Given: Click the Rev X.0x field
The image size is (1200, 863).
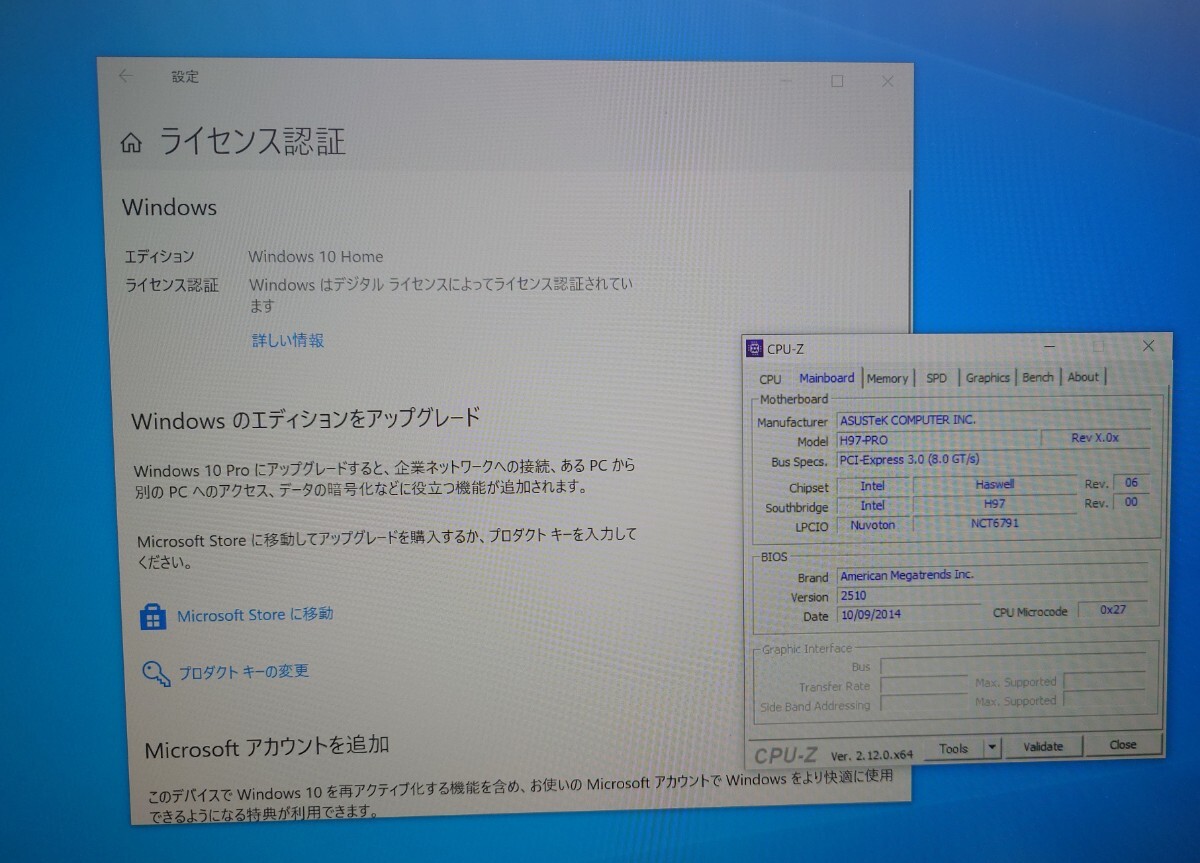Looking at the screenshot, I should click(x=1096, y=438).
